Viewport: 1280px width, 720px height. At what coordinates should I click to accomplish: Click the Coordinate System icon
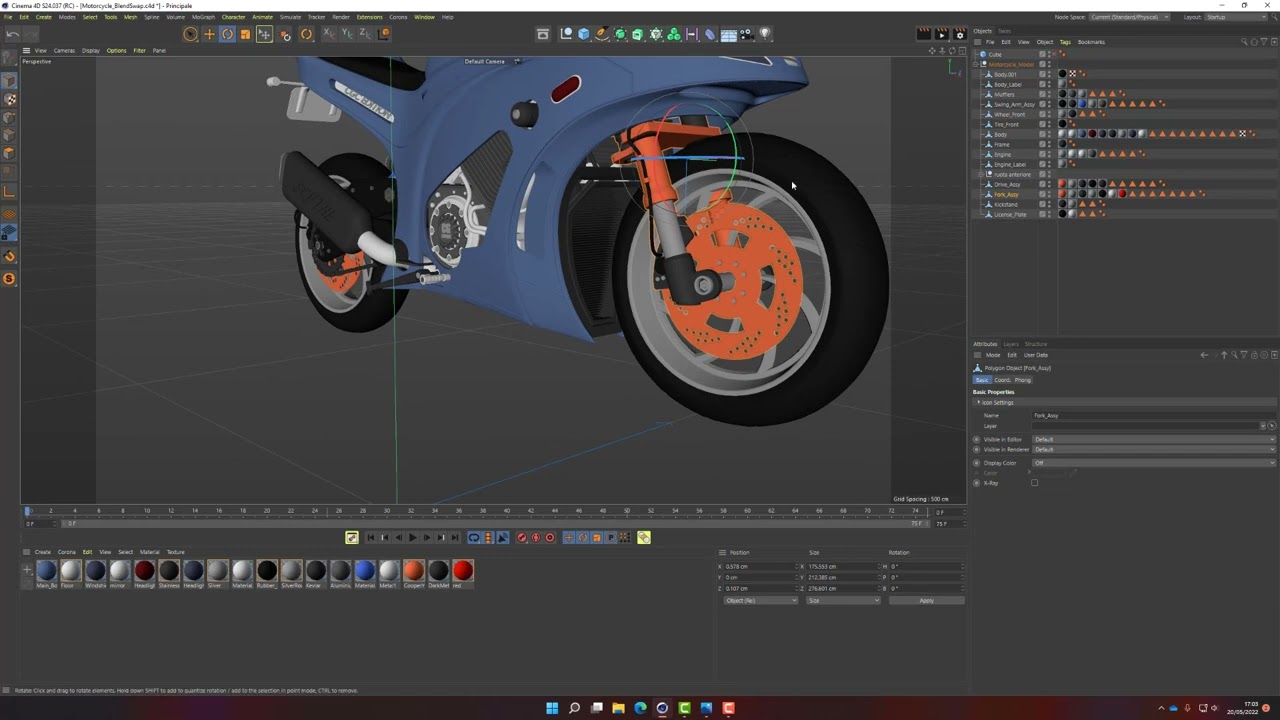pyautogui.click(x=384, y=34)
